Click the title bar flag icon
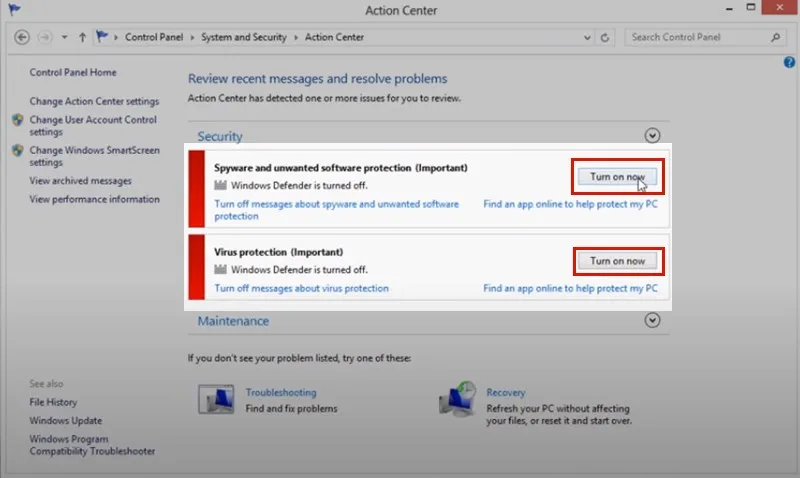Image resolution: width=800 pixels, height=478 pixels. point(15,9)
